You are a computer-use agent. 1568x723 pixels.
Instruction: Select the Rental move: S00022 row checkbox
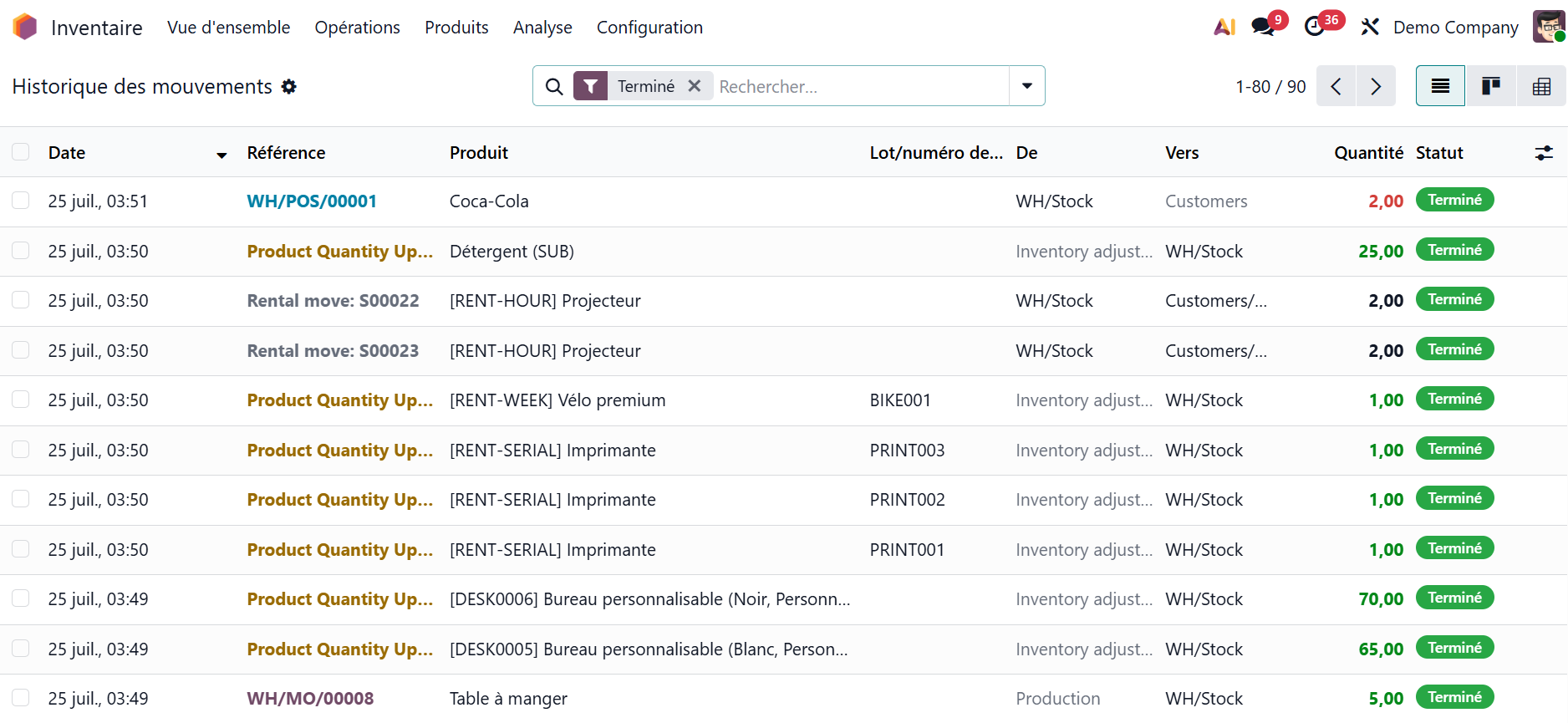point(21,300)
